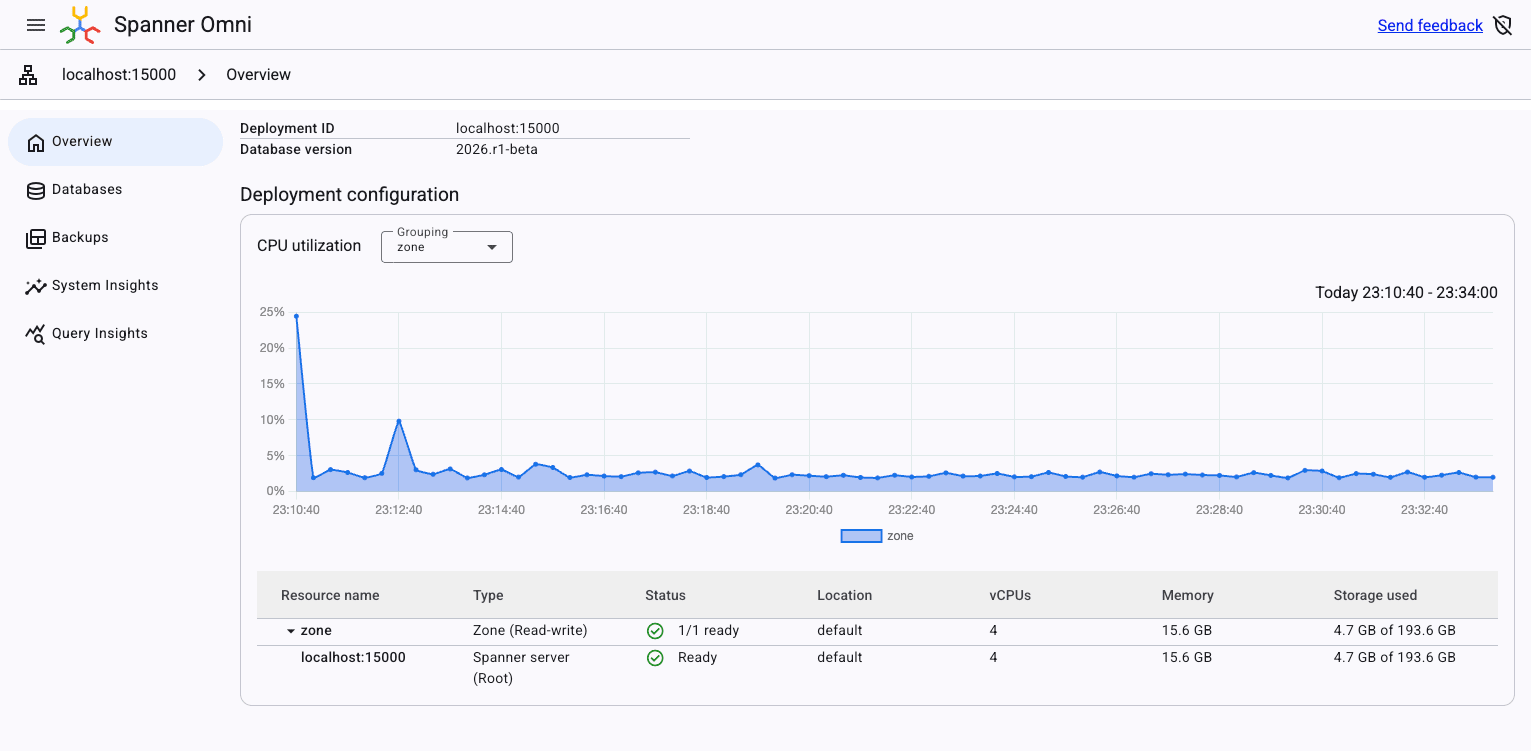Click the Send feedback link

1429,26
